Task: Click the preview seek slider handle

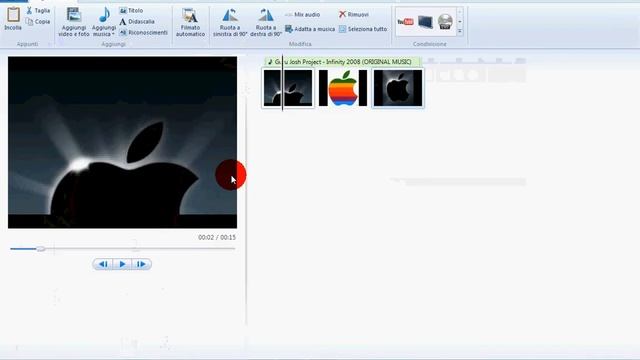Action: tap(40, 249)
